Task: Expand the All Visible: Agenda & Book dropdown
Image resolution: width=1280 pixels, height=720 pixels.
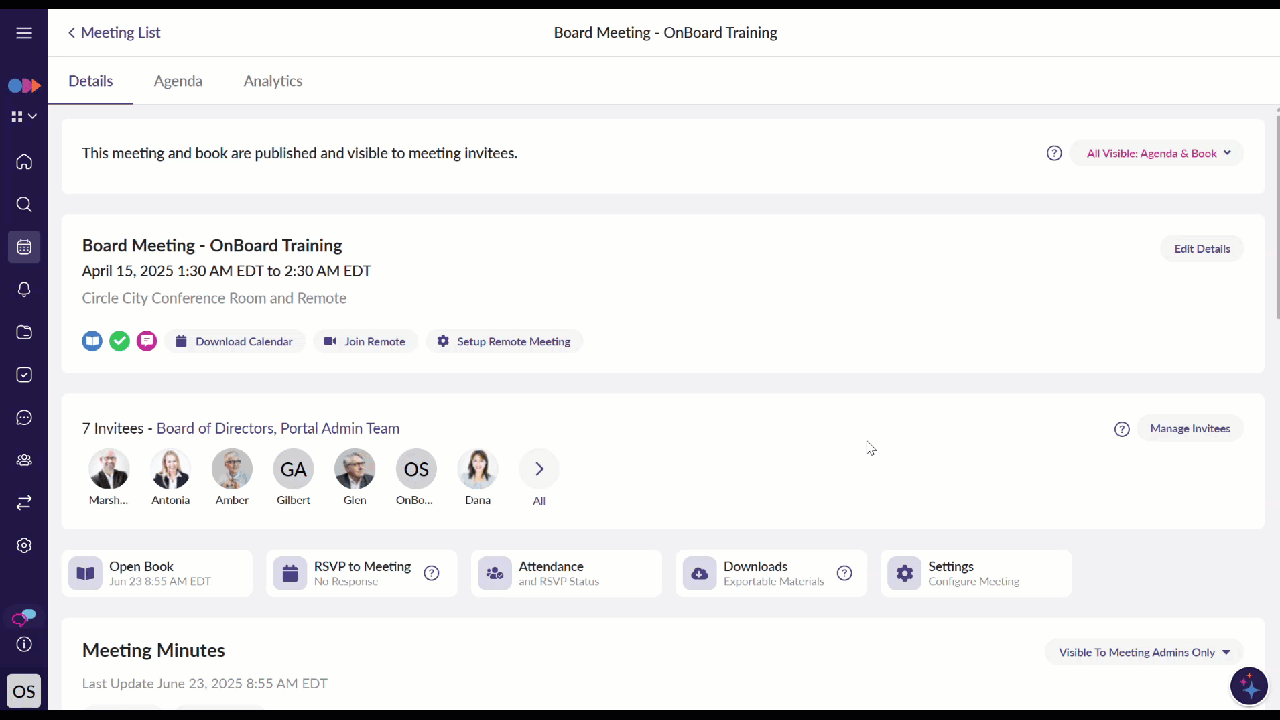Action: [x=1158, y=153]
